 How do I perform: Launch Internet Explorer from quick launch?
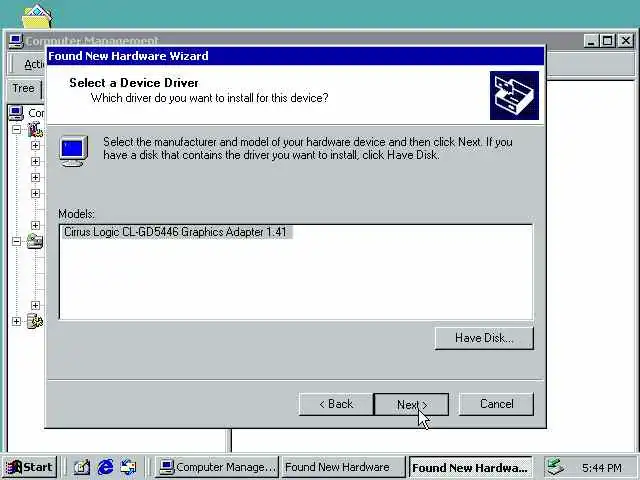[105, 467]
